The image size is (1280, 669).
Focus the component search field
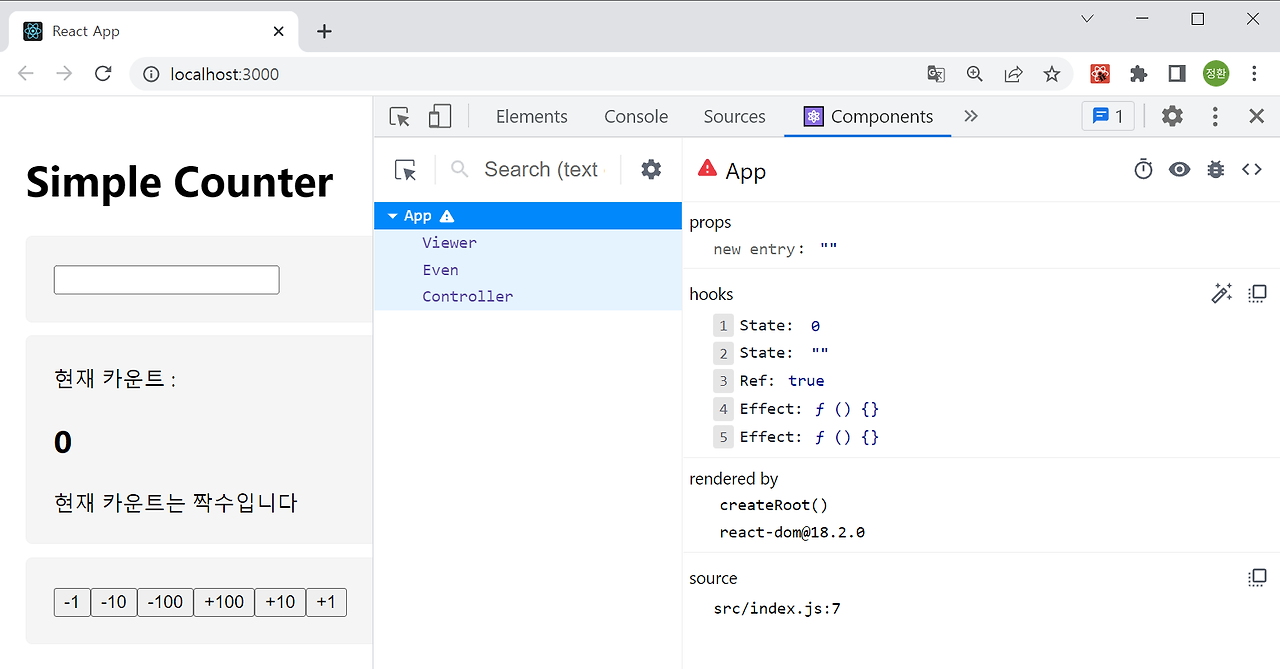tap(540, 170)
